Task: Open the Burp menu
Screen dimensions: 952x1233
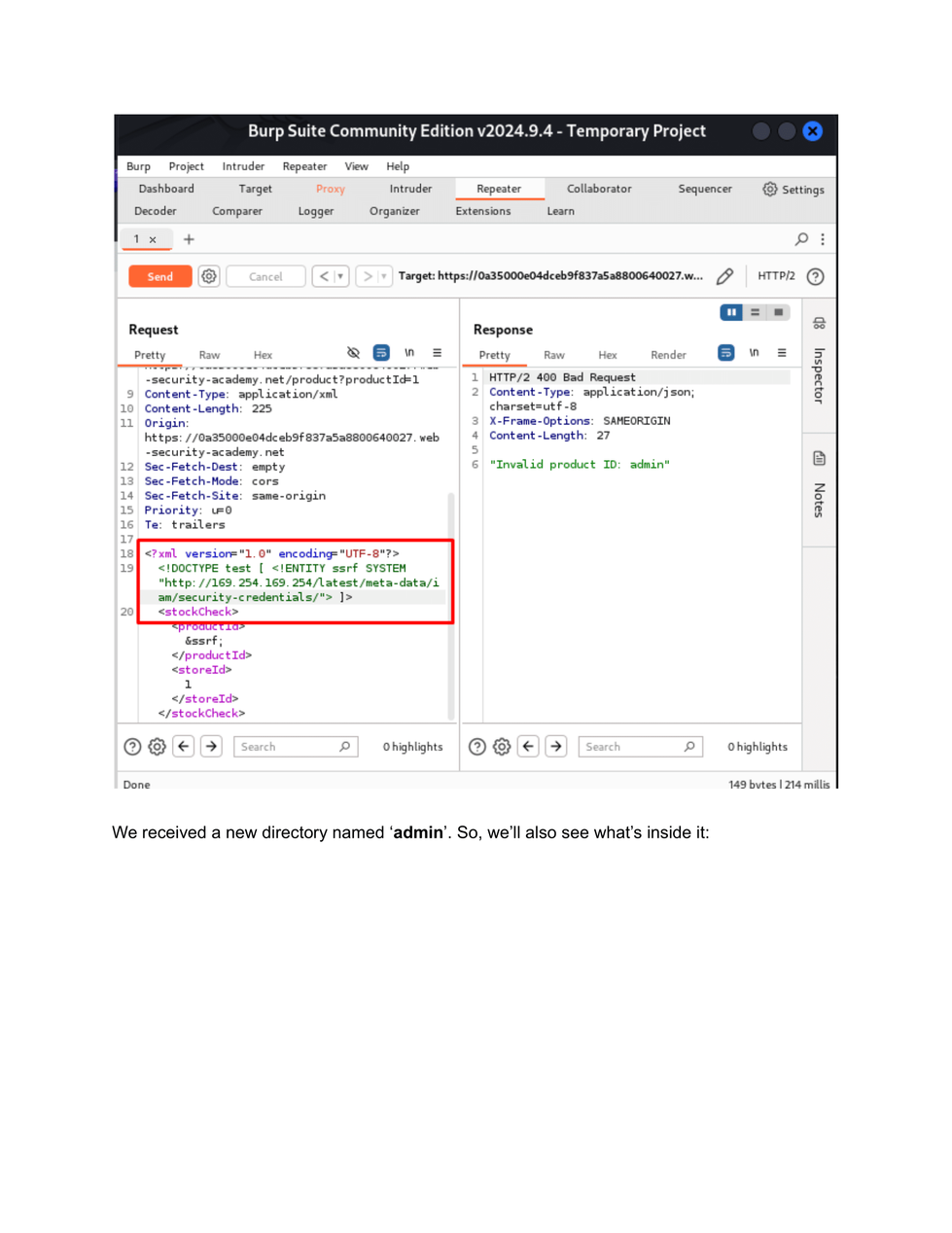Action: tap(138, 166)
